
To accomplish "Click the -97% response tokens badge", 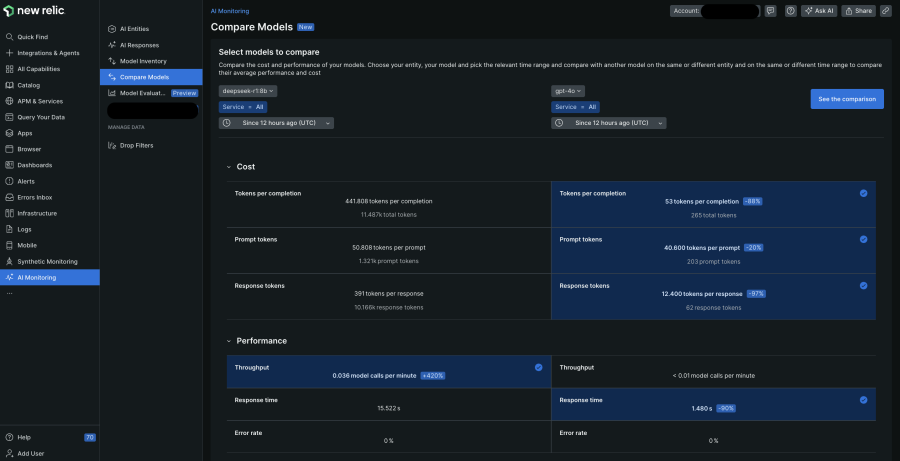I will coord(756,293).
